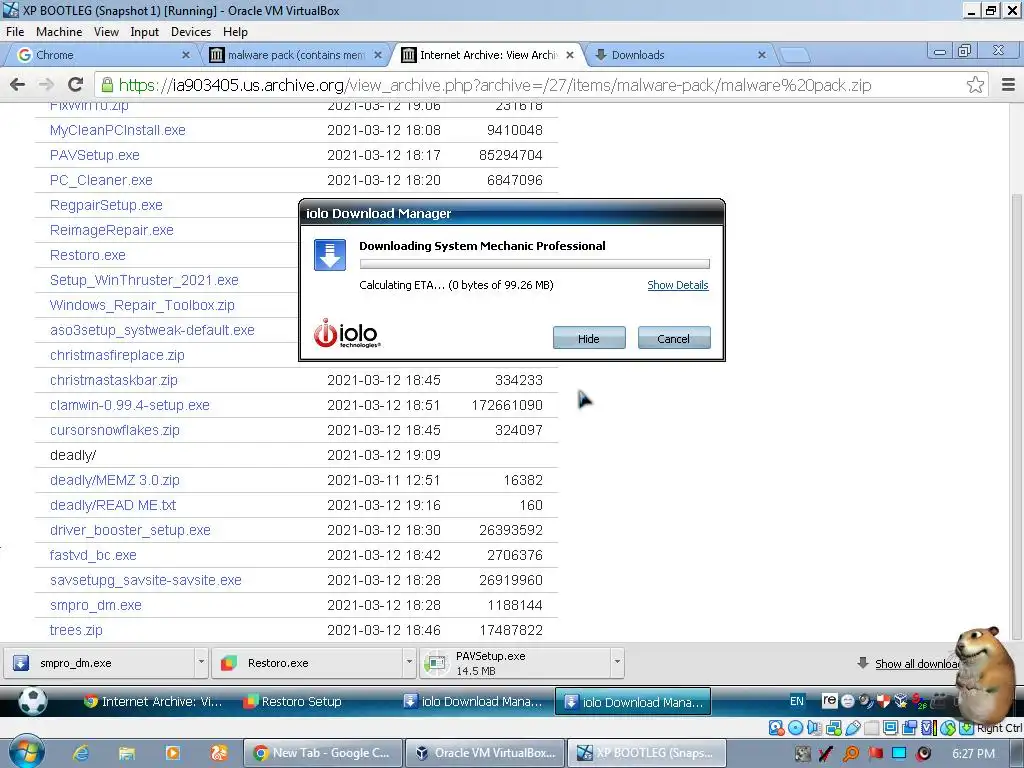Image resolution: width=1024 pixels, height=768 pixels.
Task: Click the EN language indicator in guest tray
Action: pos(797,701)
